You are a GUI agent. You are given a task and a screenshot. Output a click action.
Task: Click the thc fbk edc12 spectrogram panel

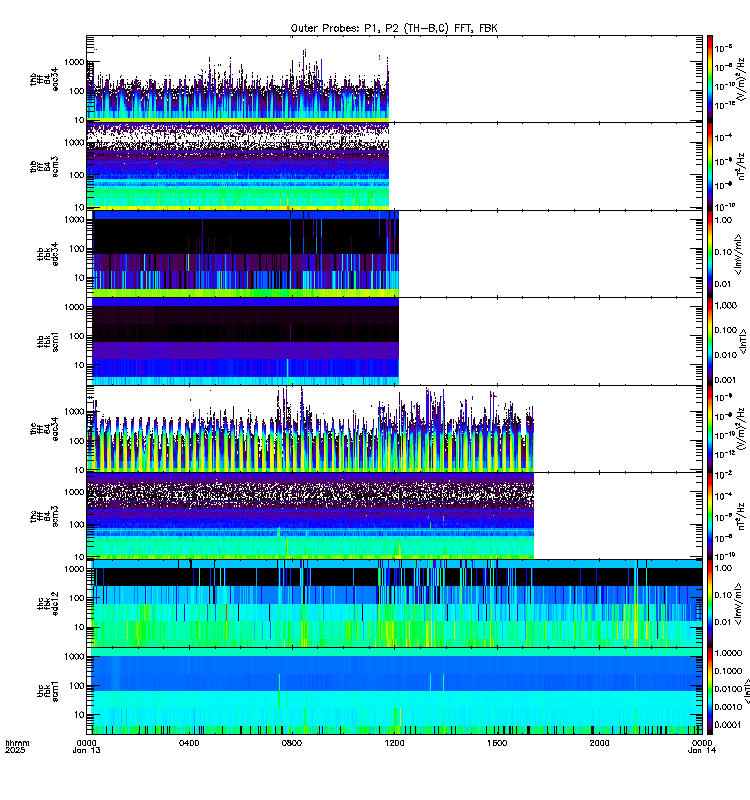pos(394,604)
